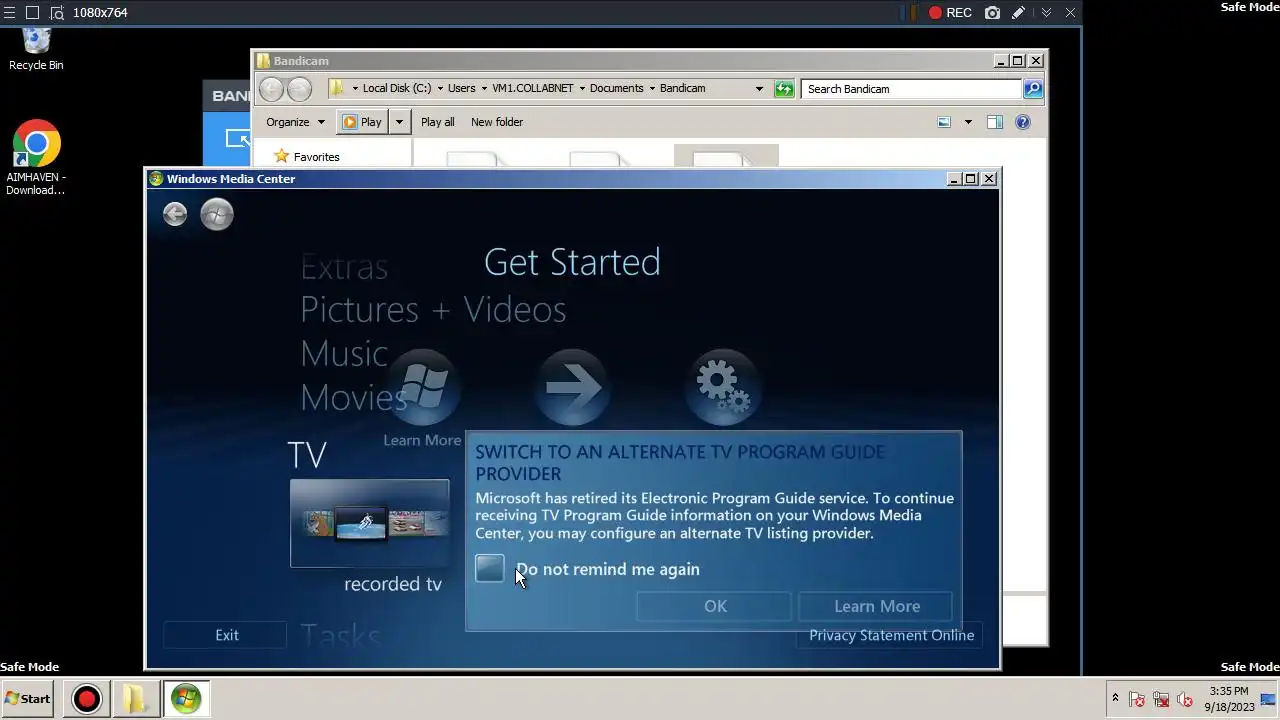Viewport: 1280px width, 720px height.
Task: Activate the pencil drawing tool
Action: tap(1018, 13)
